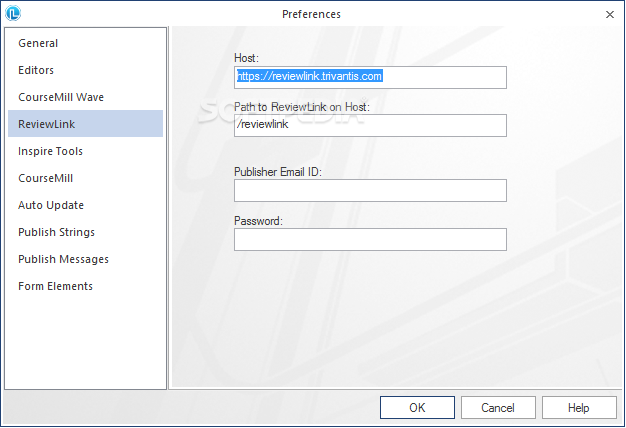The height and width of the screenshot is (428, 626).
Task: Click the Cancel button
Action: [x=498, y=408]
